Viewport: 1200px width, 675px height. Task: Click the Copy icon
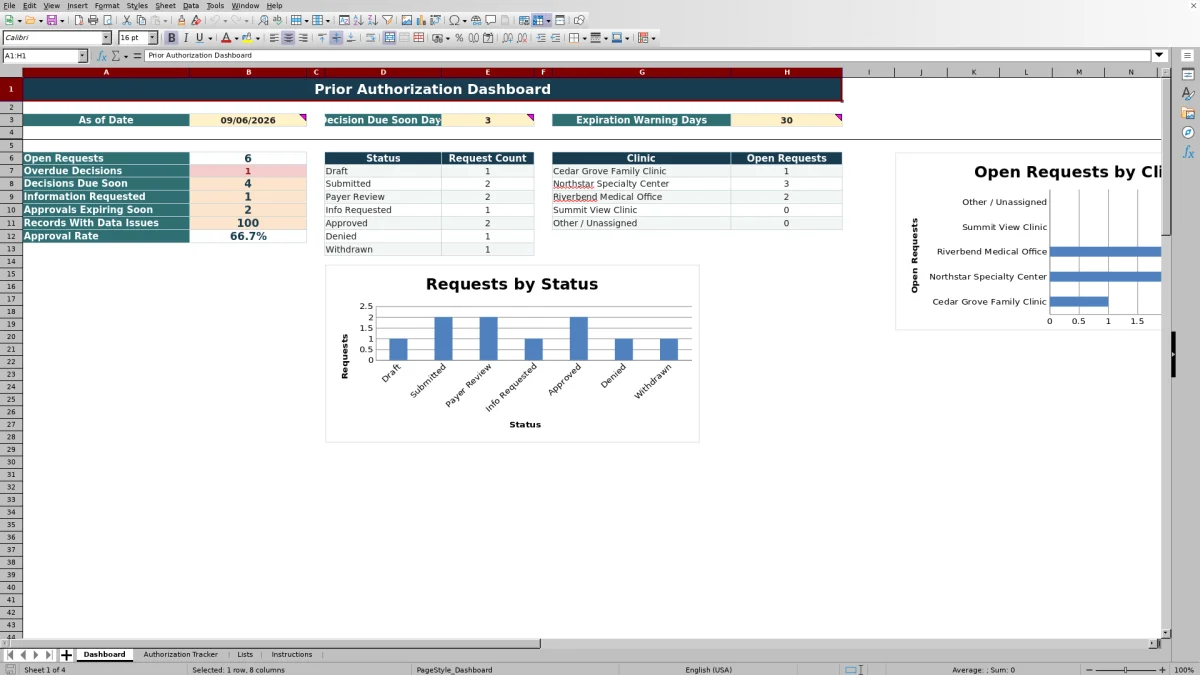(x=141, y=20)
